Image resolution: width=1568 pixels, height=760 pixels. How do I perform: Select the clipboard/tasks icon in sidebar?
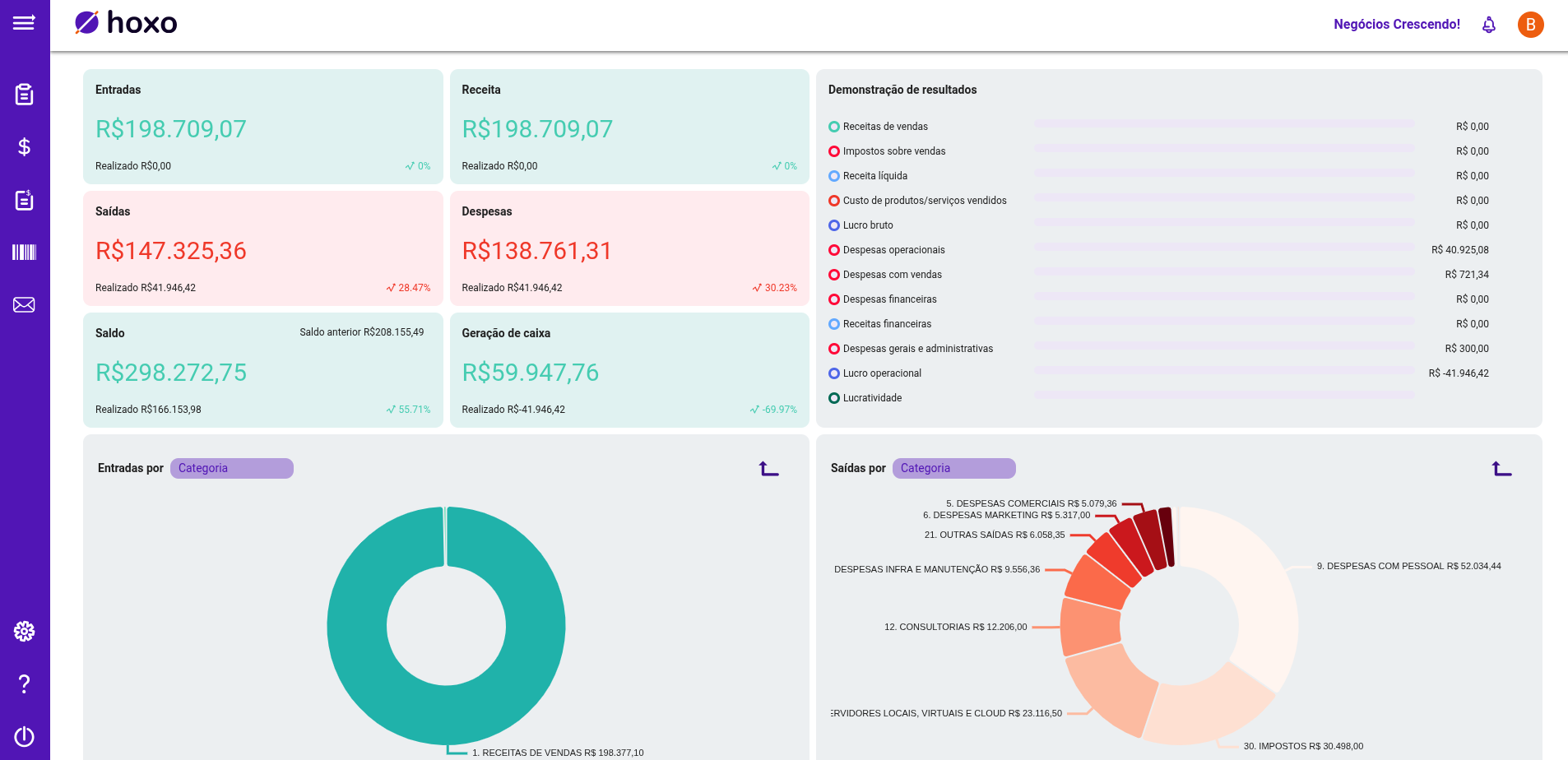pyautogui.click(x=24, y=94)
